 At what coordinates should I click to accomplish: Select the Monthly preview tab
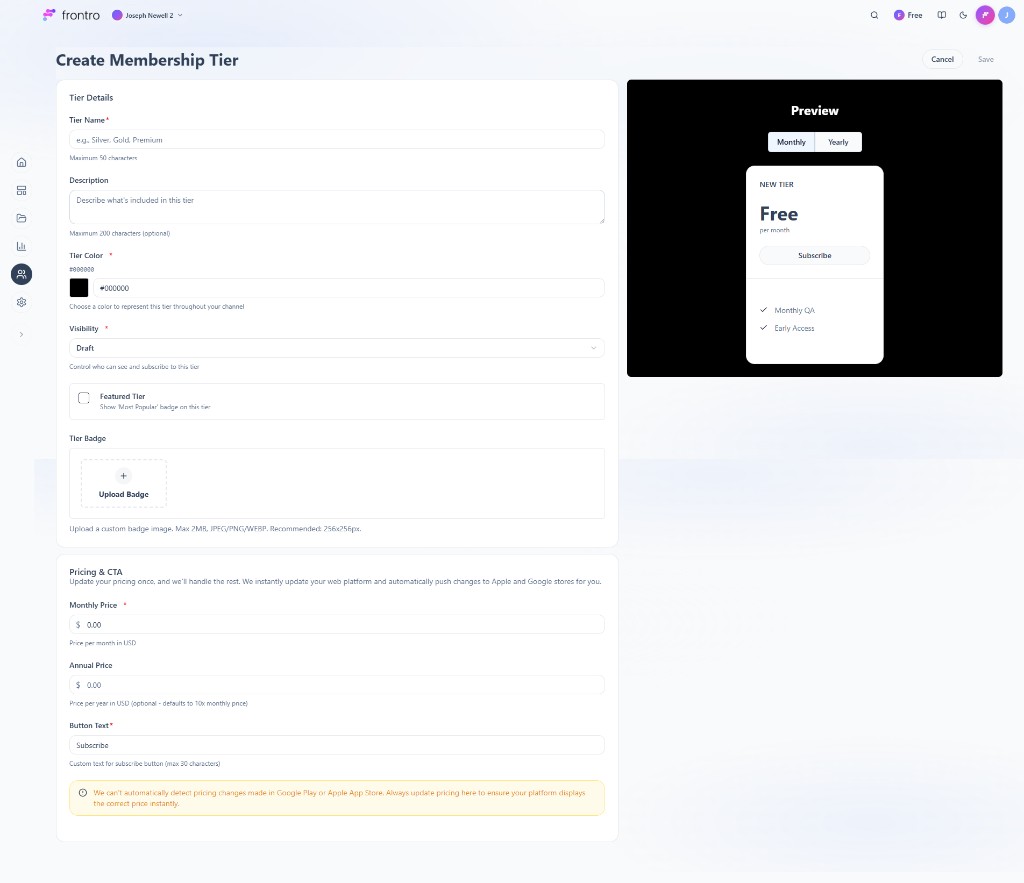pyautogui.click(x=791, y=142)
